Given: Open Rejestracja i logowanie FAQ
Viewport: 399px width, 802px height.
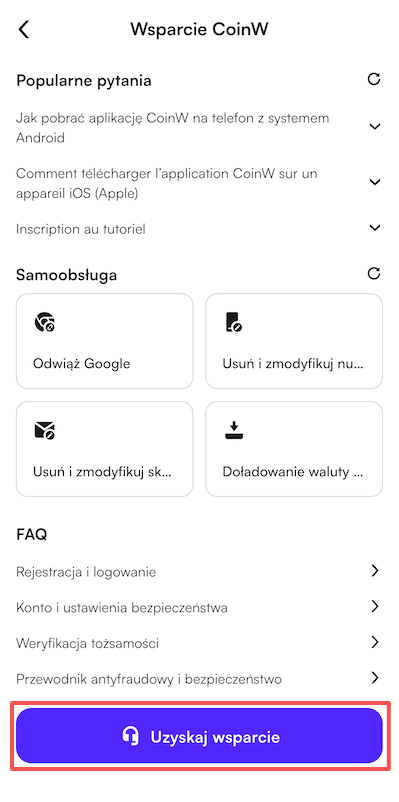Looking at the screenshot, I should [199, 571].
